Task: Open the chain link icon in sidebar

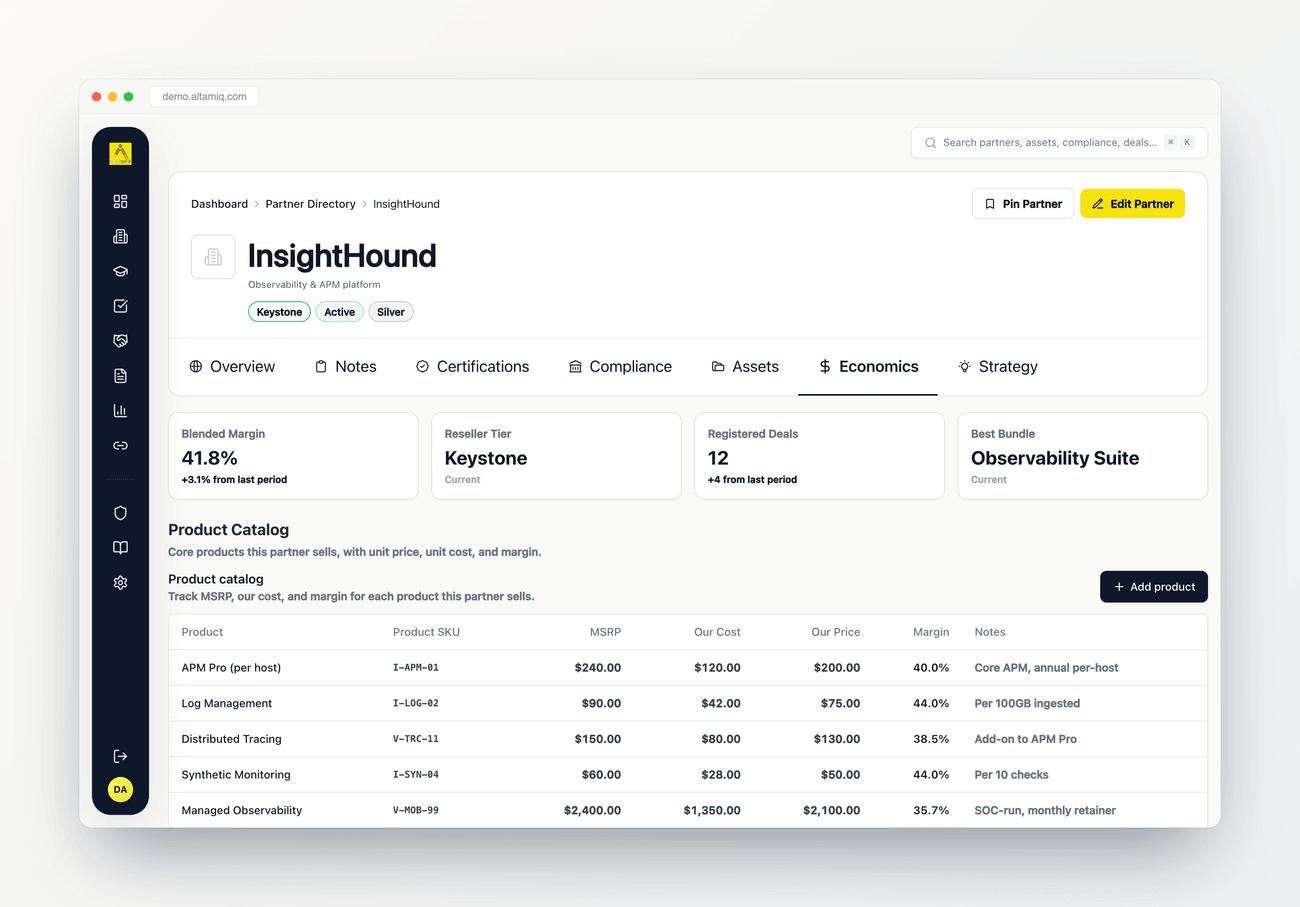Action: click(120, 446)
